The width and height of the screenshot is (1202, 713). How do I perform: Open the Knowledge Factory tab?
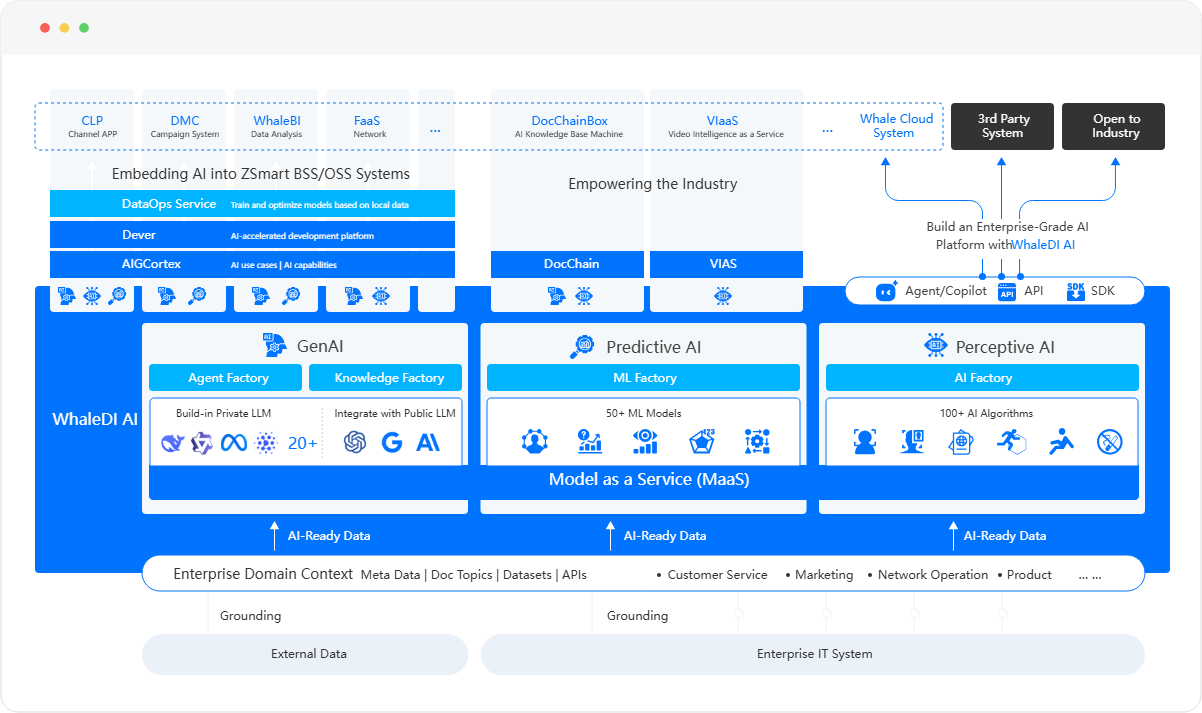[x=385, y=378]
